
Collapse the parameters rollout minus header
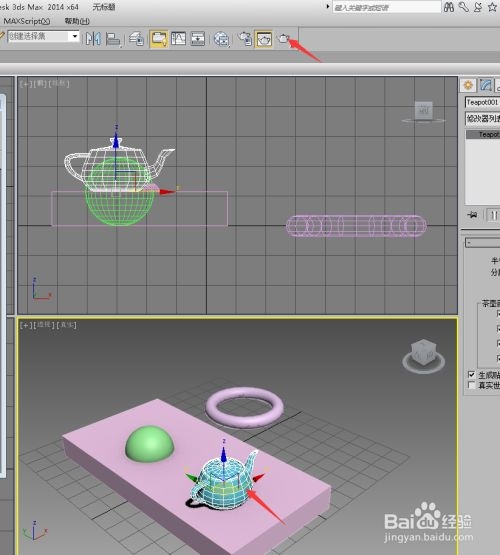[482, 243]
